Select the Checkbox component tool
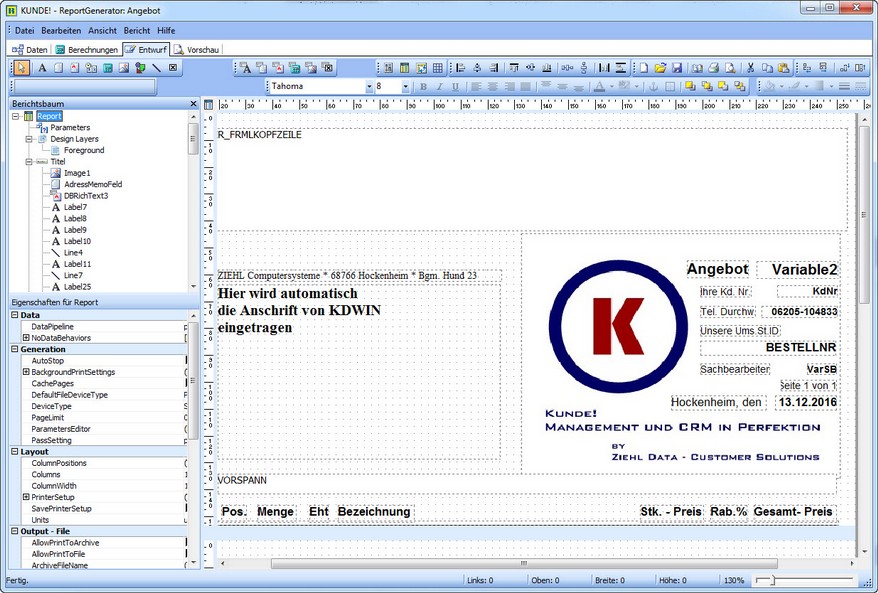The height and width of the screenshot is (593, 878). click(173, 68)
